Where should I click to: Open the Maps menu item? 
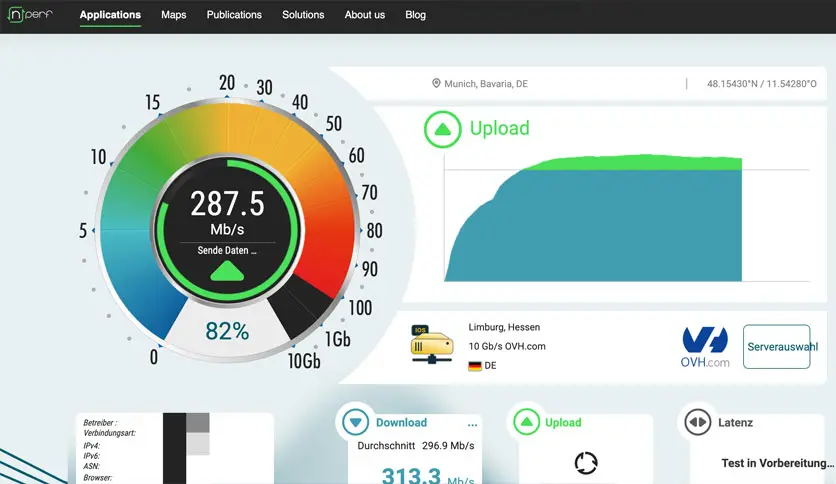pos(174,15)
